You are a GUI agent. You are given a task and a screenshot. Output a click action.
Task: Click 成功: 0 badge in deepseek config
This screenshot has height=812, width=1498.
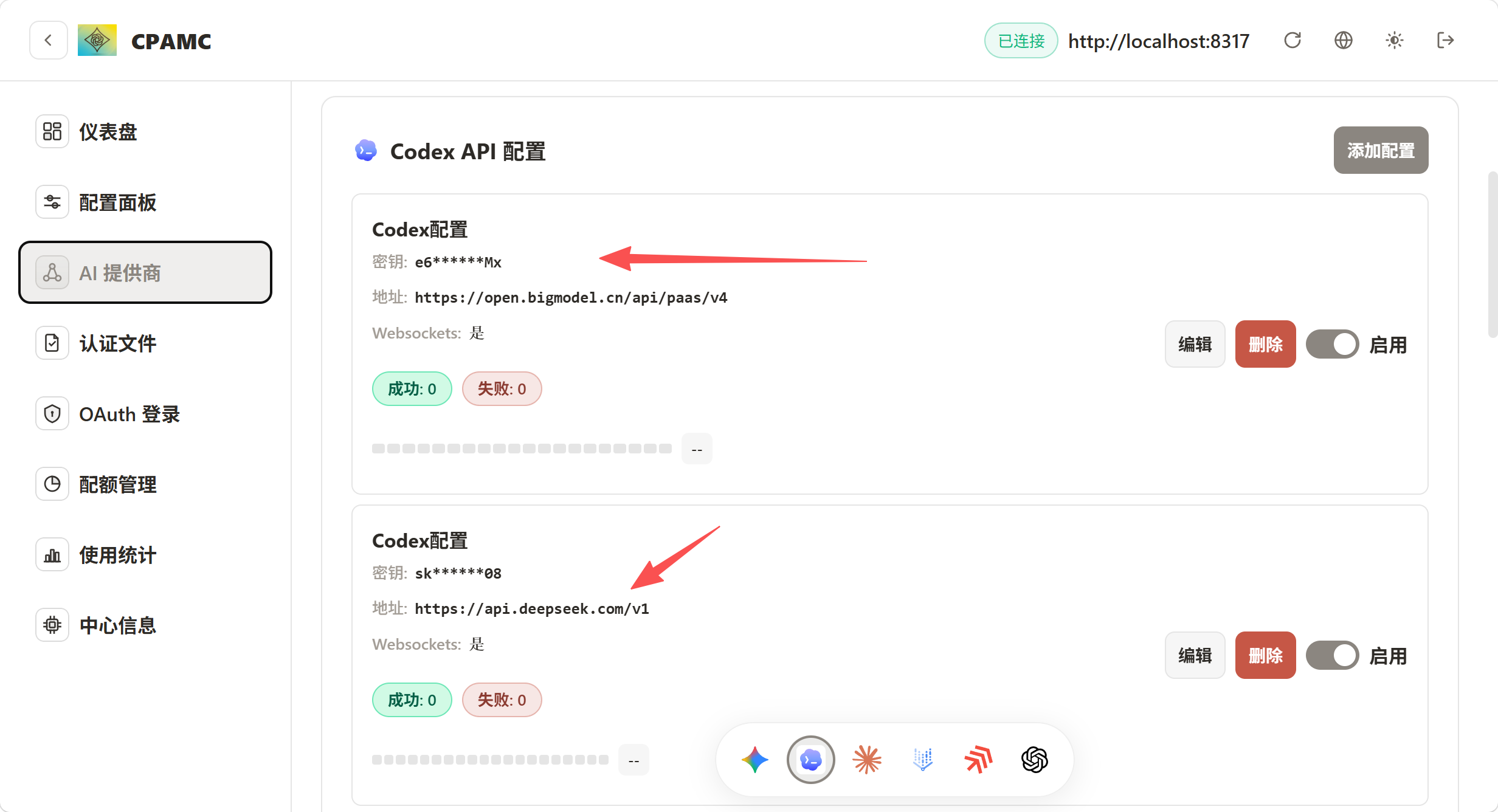point(412,700)
